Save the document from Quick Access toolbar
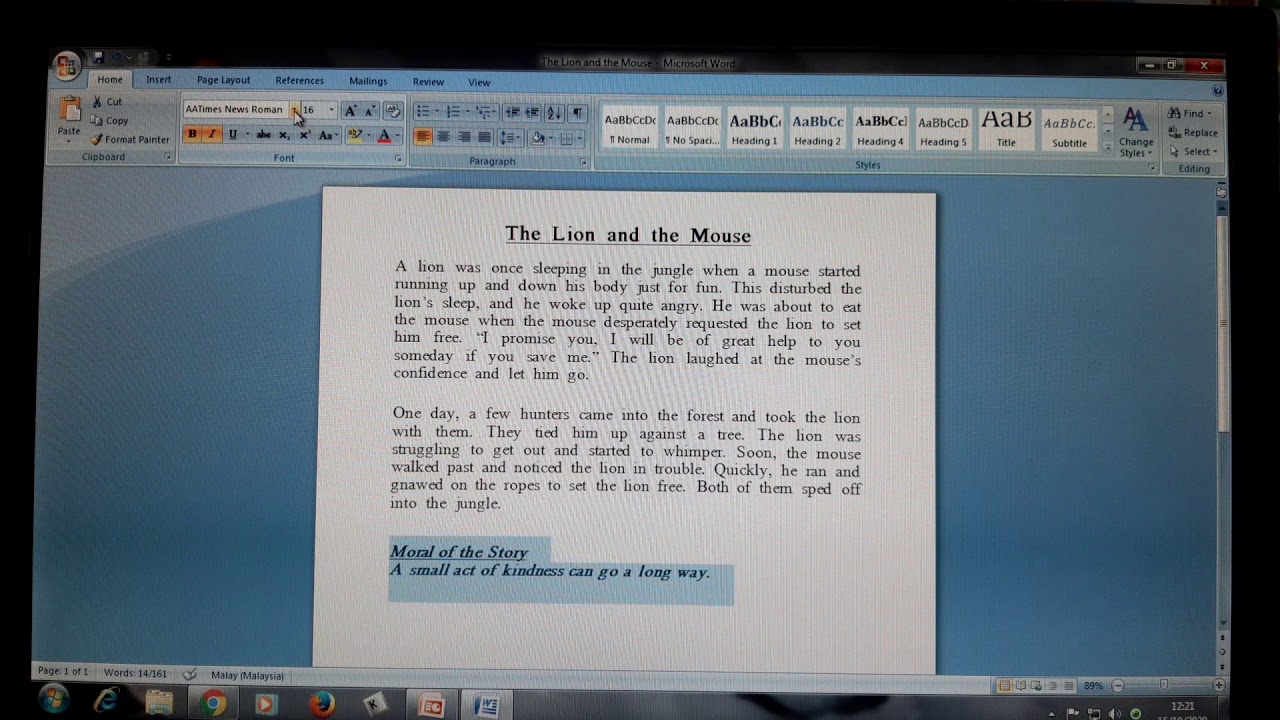The height and width of the screenshot is (720, 1280). tap(98, 59)
